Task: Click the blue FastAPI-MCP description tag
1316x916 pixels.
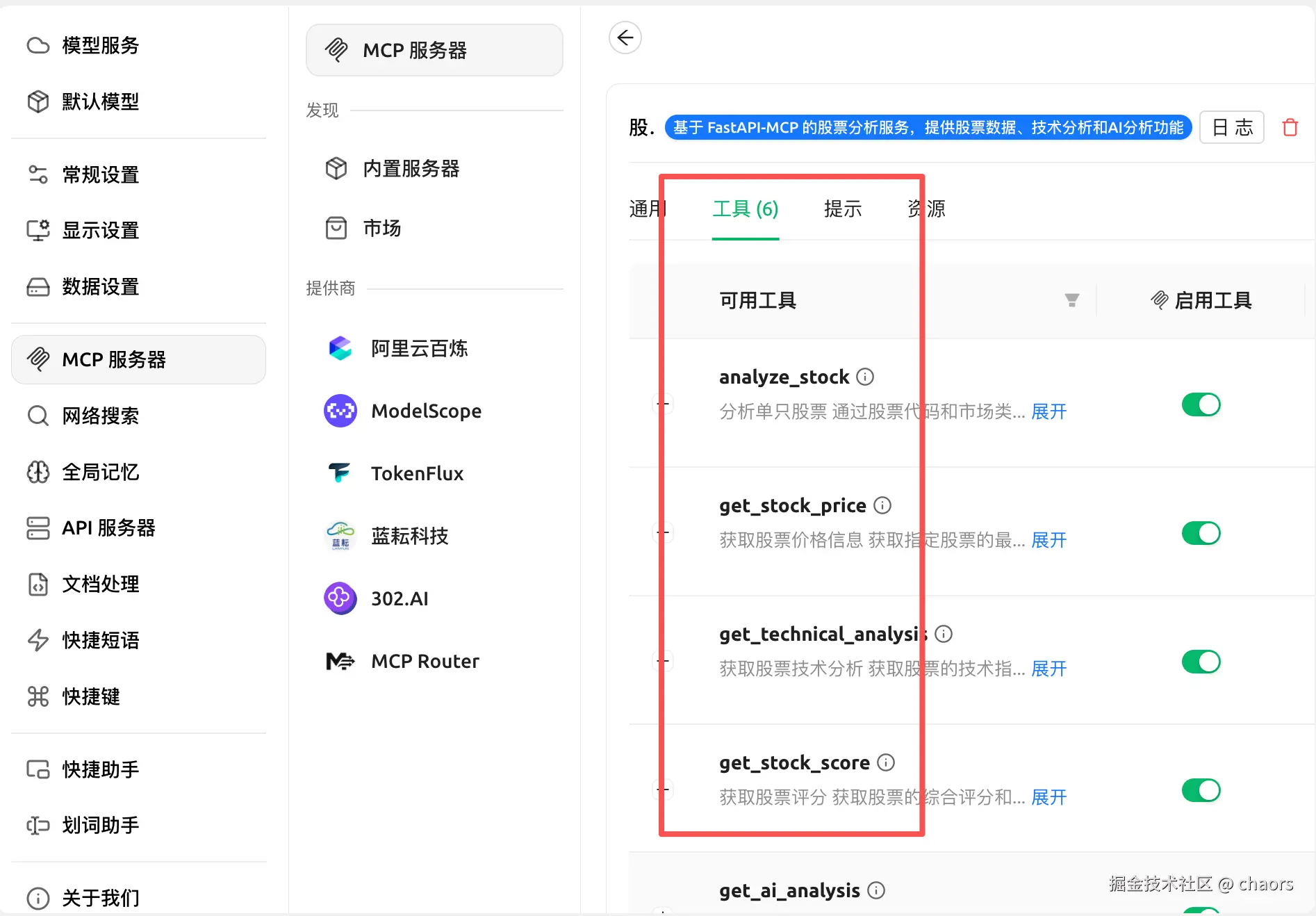Action: tap(928, 127)
